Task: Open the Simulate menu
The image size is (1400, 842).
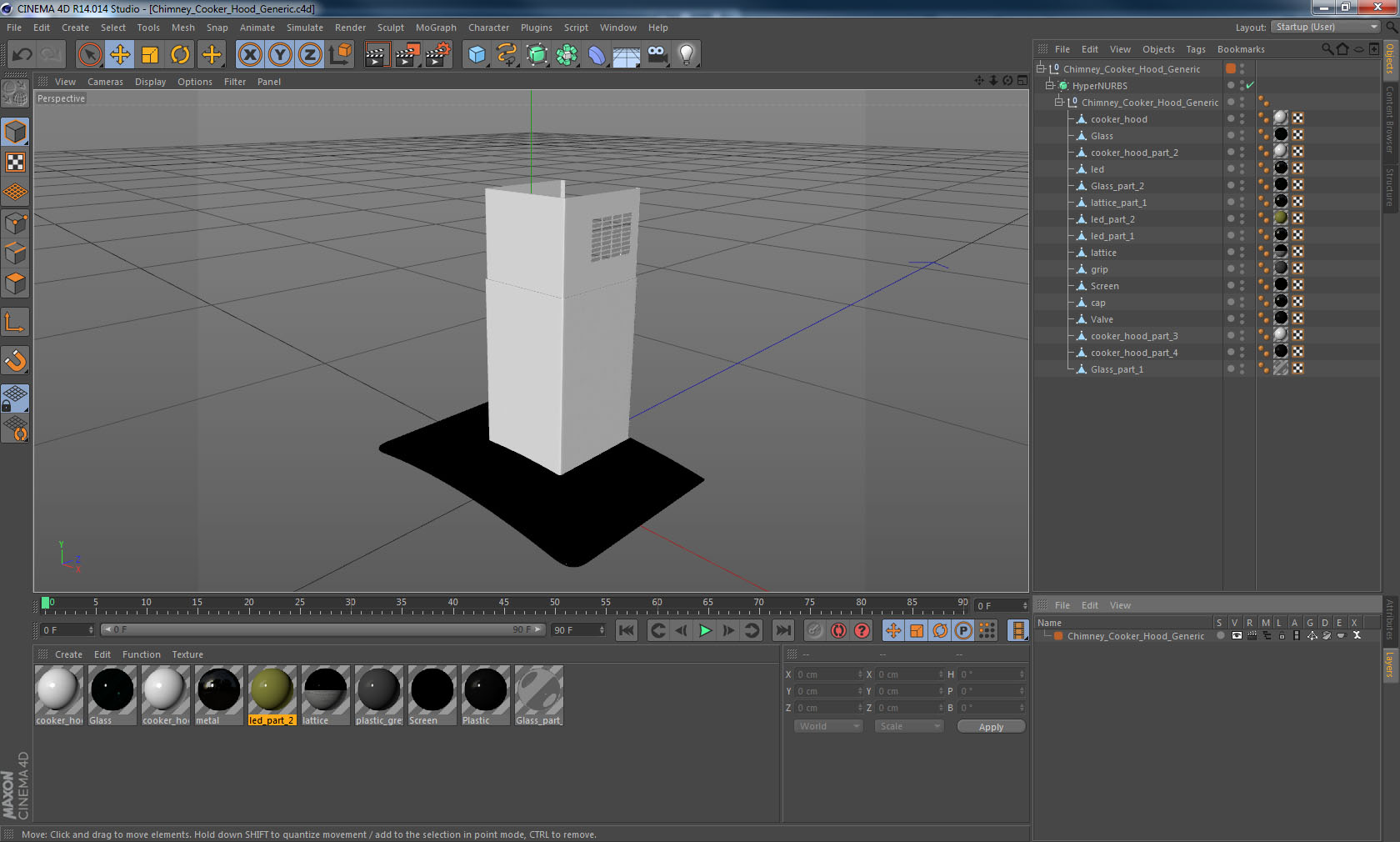Action: (x=305, y=28)
